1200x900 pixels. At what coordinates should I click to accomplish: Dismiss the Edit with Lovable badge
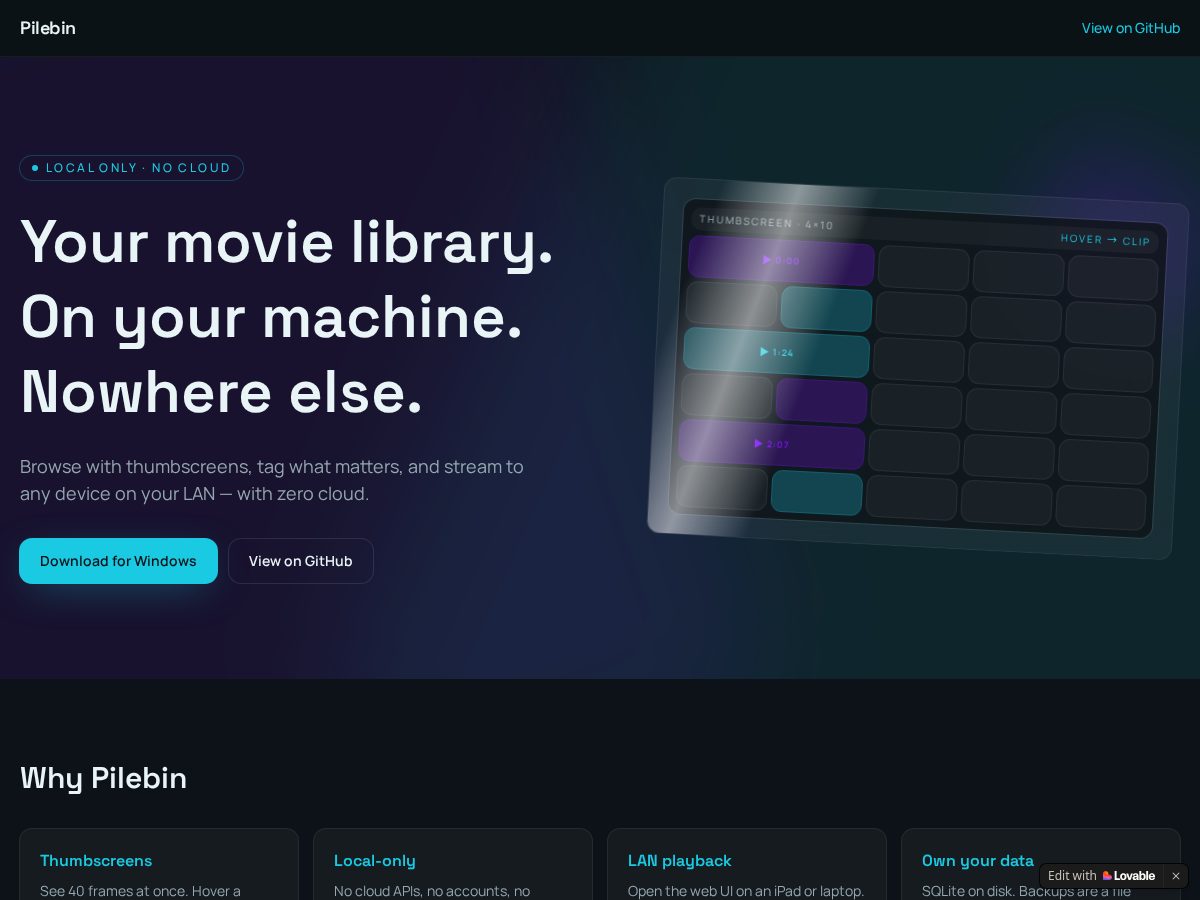point(1176,876)
